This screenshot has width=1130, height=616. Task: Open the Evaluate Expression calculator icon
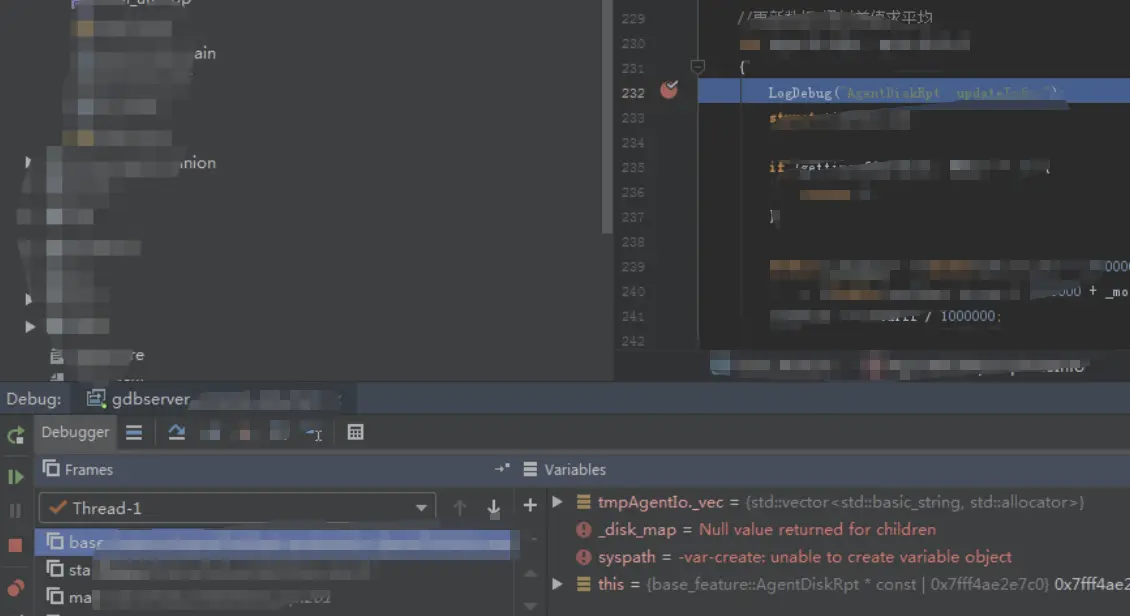tap(355, 432)
